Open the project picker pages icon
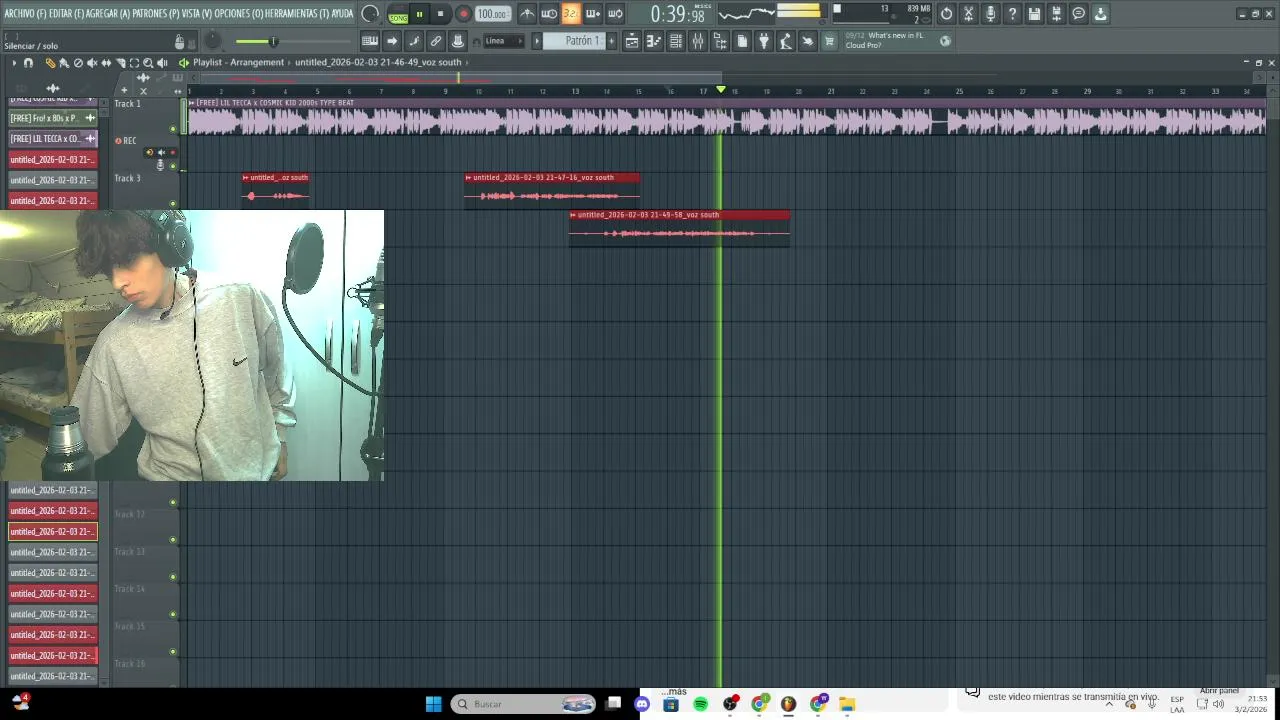The image size is (1280, 720). 742,41
